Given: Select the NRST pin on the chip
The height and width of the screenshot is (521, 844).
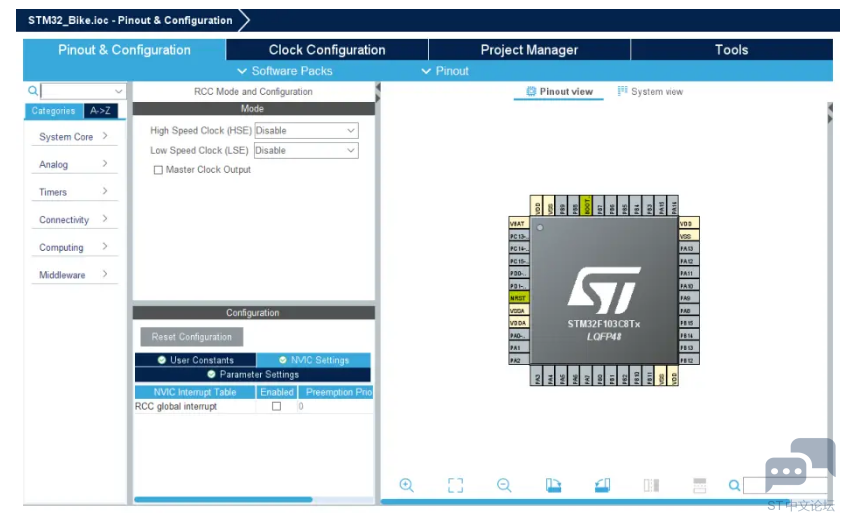Looking at the screenshot, I should coord(519,298).
